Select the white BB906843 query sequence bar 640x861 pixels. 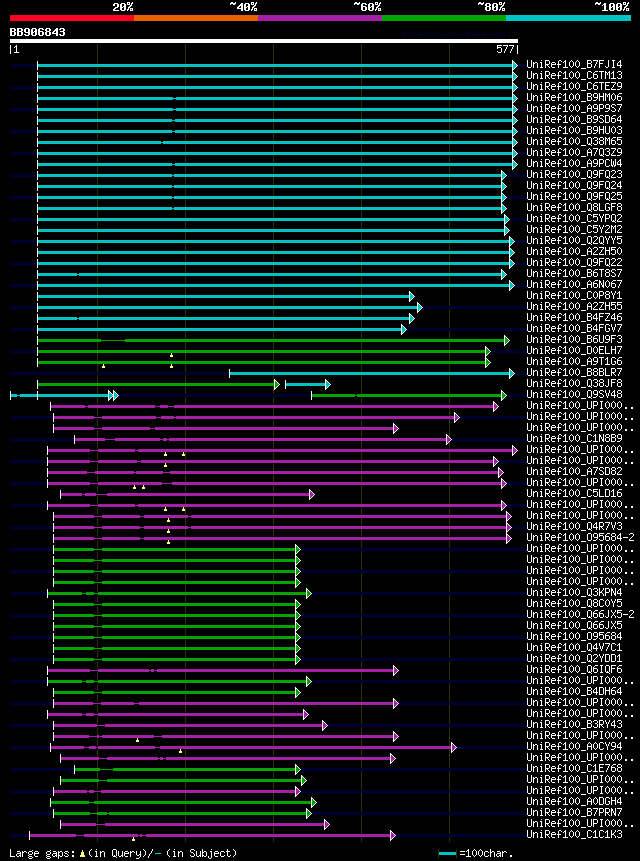[264, 41]
